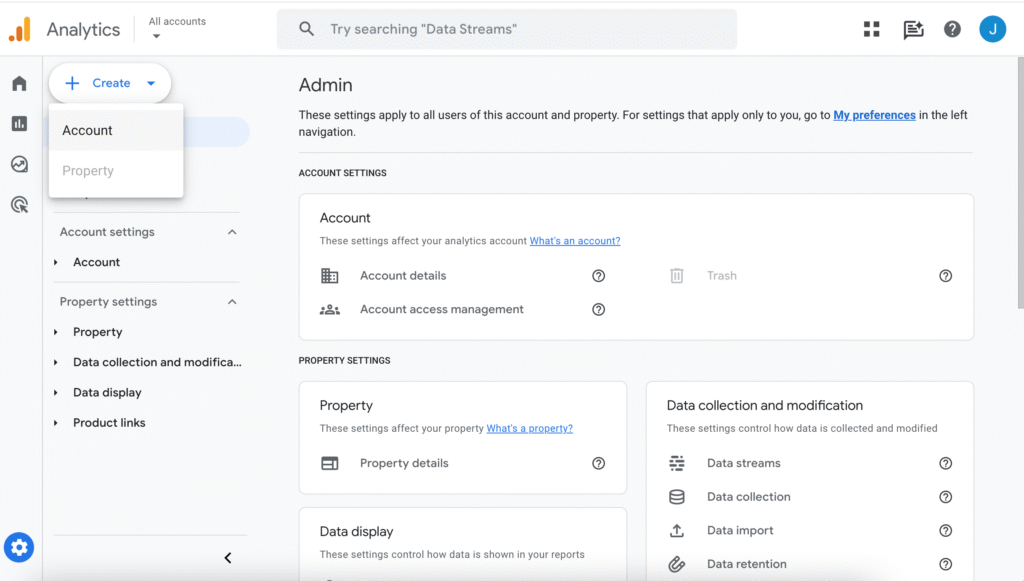Open help for Property details
Screen dimensions: 1024x581
click(598, 463)
